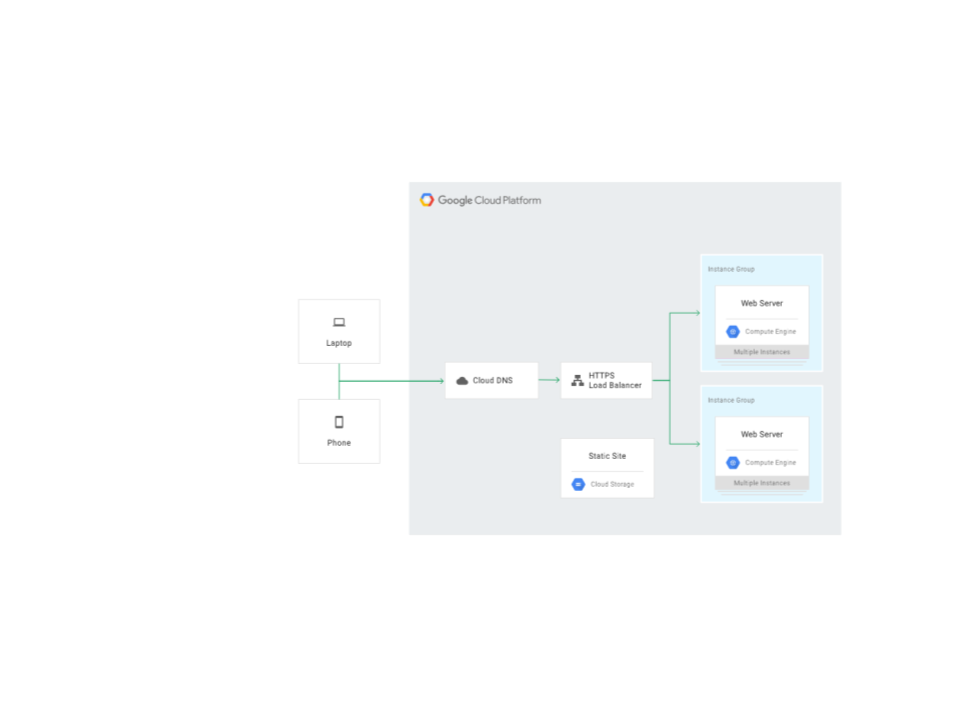Select Web Server title in lower instance group
Screen dimensions: 960x720
(x=762, y=434)
